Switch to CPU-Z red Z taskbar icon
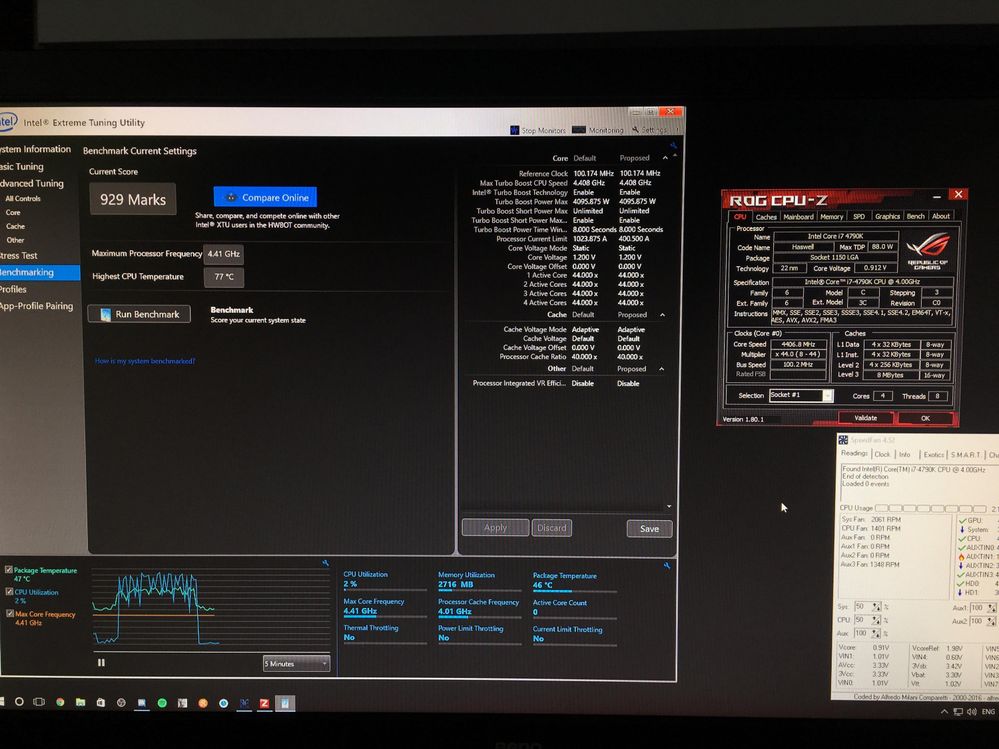Screen dimensions: 999x749 tap(264, 703)
